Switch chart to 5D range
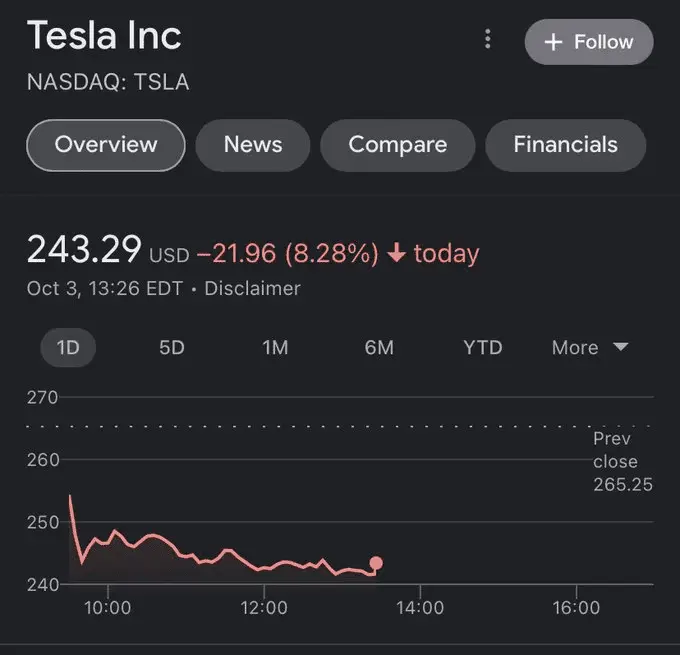Viewport: 680px width, 655px height. click(172, 348)
